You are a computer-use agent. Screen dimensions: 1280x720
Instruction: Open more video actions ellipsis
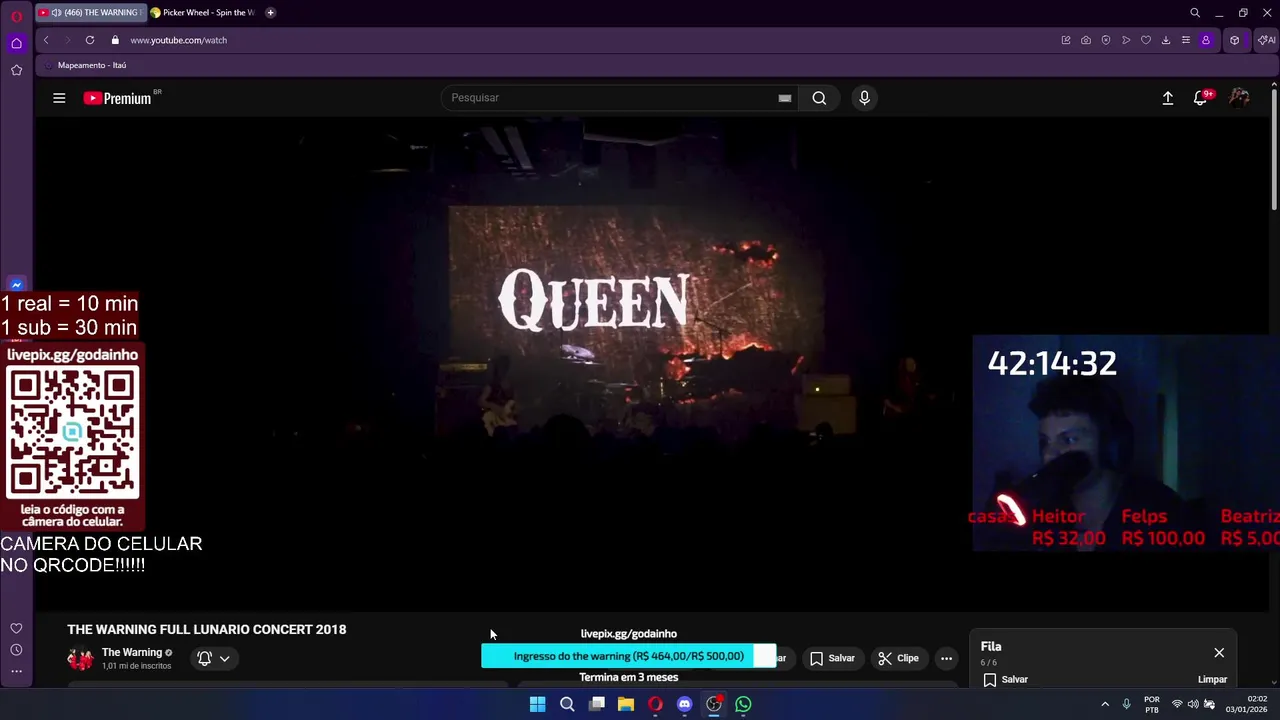[x=946, y=658]
